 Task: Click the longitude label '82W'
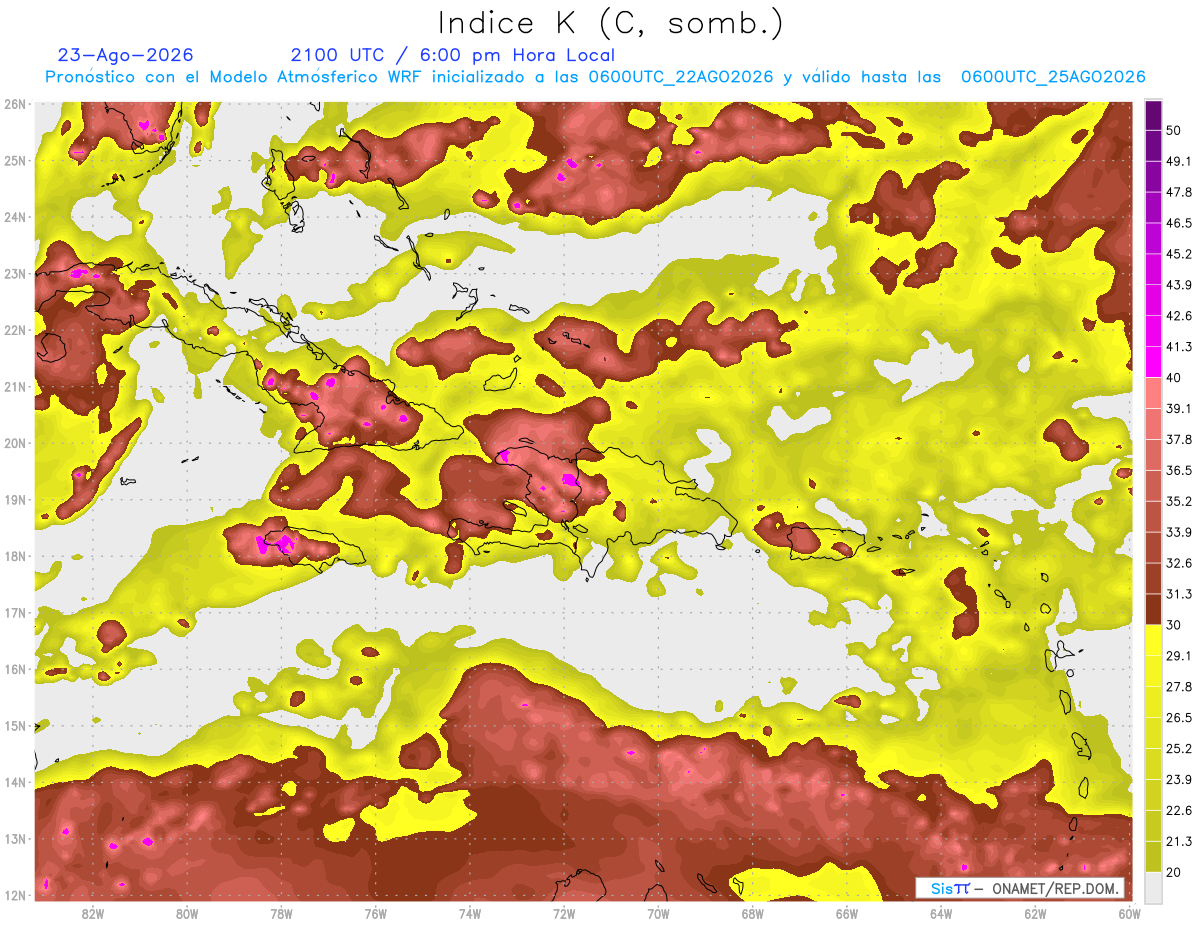pos(93,914)
